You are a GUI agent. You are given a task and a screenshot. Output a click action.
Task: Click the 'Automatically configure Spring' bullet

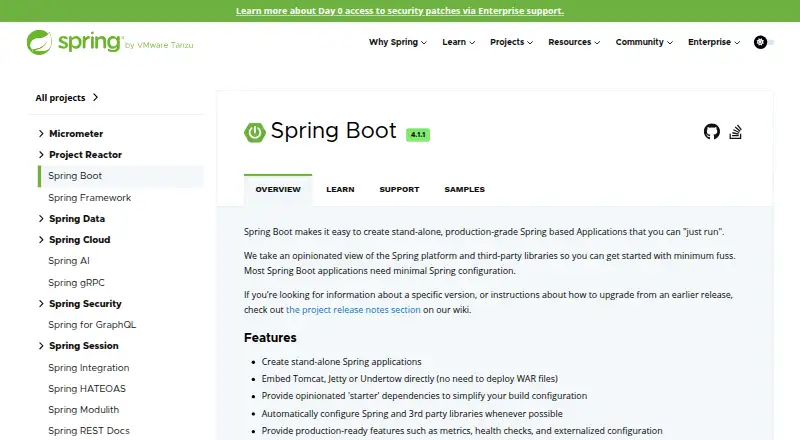[412, 413]
